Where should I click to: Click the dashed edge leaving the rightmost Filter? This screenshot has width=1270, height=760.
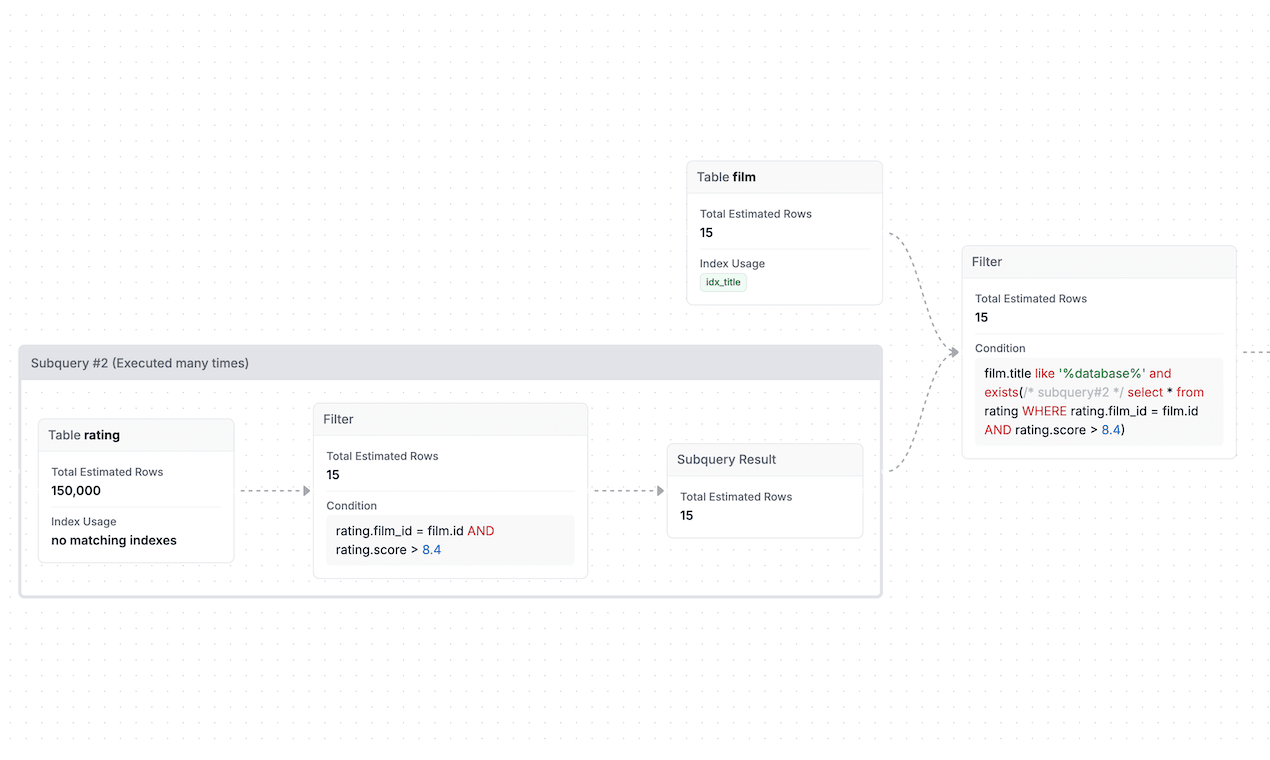(1254, 352)
